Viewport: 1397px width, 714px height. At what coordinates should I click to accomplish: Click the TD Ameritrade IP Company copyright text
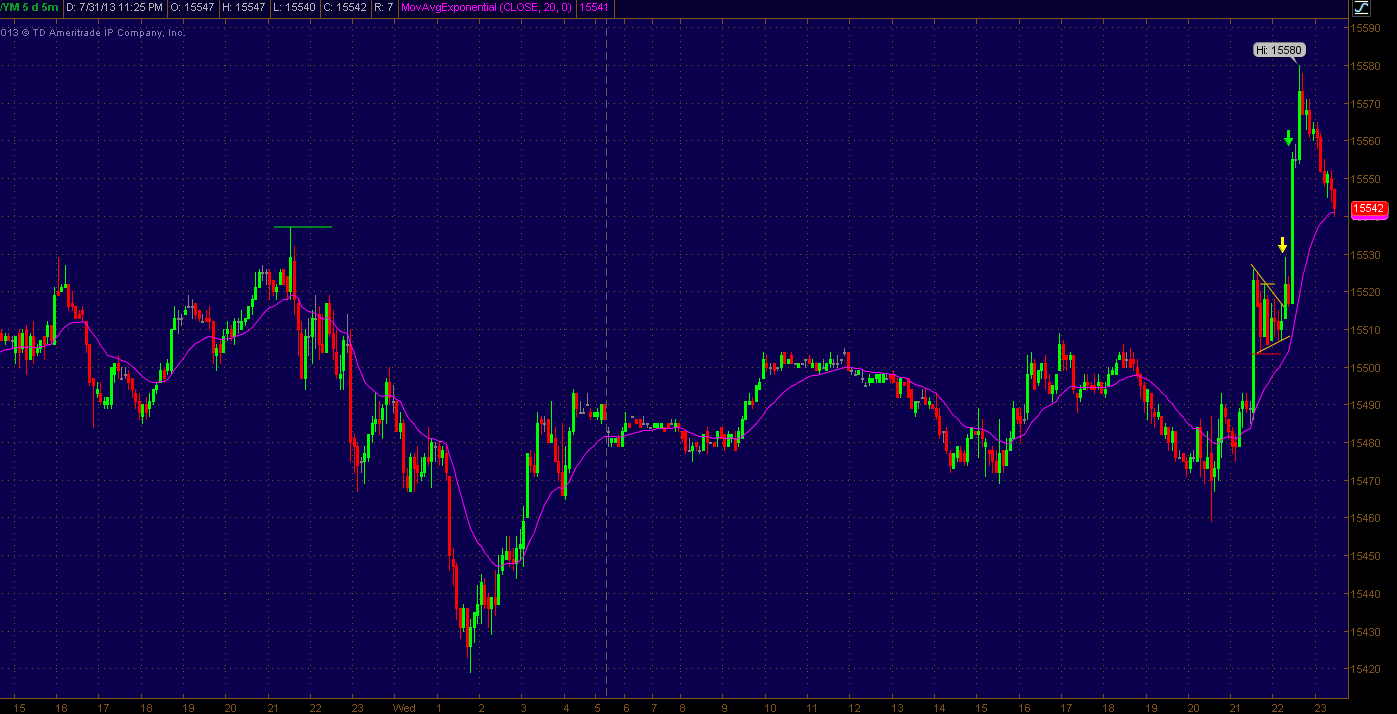click(x=93, y=32)
